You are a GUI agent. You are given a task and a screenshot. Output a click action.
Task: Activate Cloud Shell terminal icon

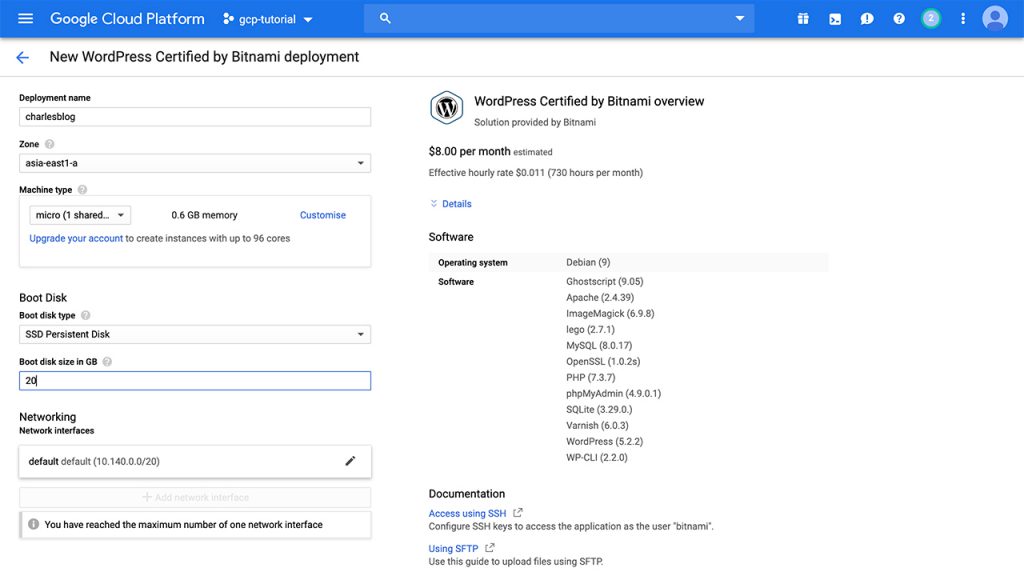point(835,19)
